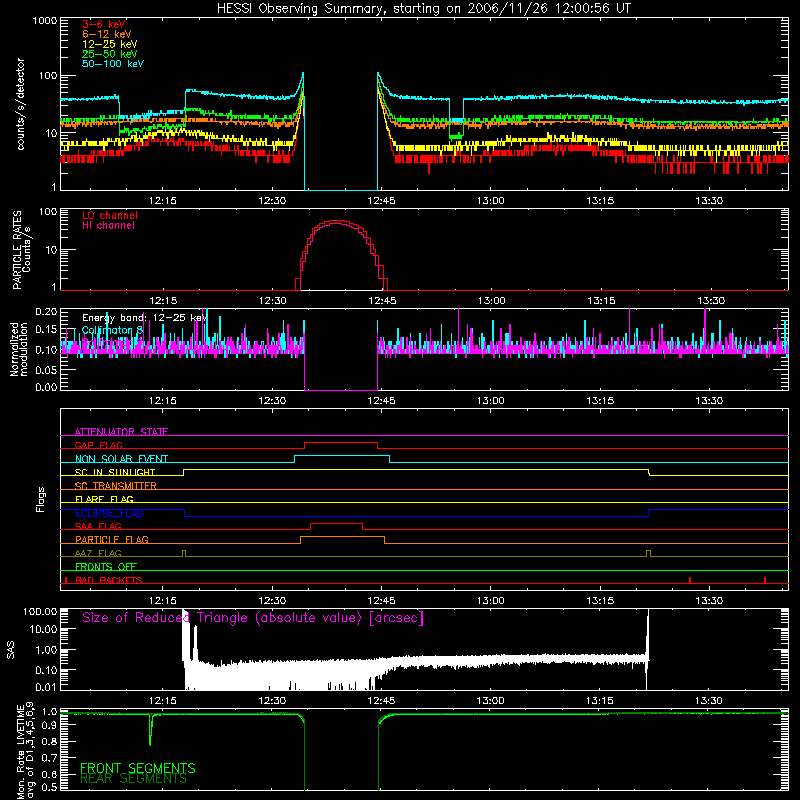Click the HI channel legend label
Image resolution: width=800 pixels, height=800 pixels.
pos(109,226)
